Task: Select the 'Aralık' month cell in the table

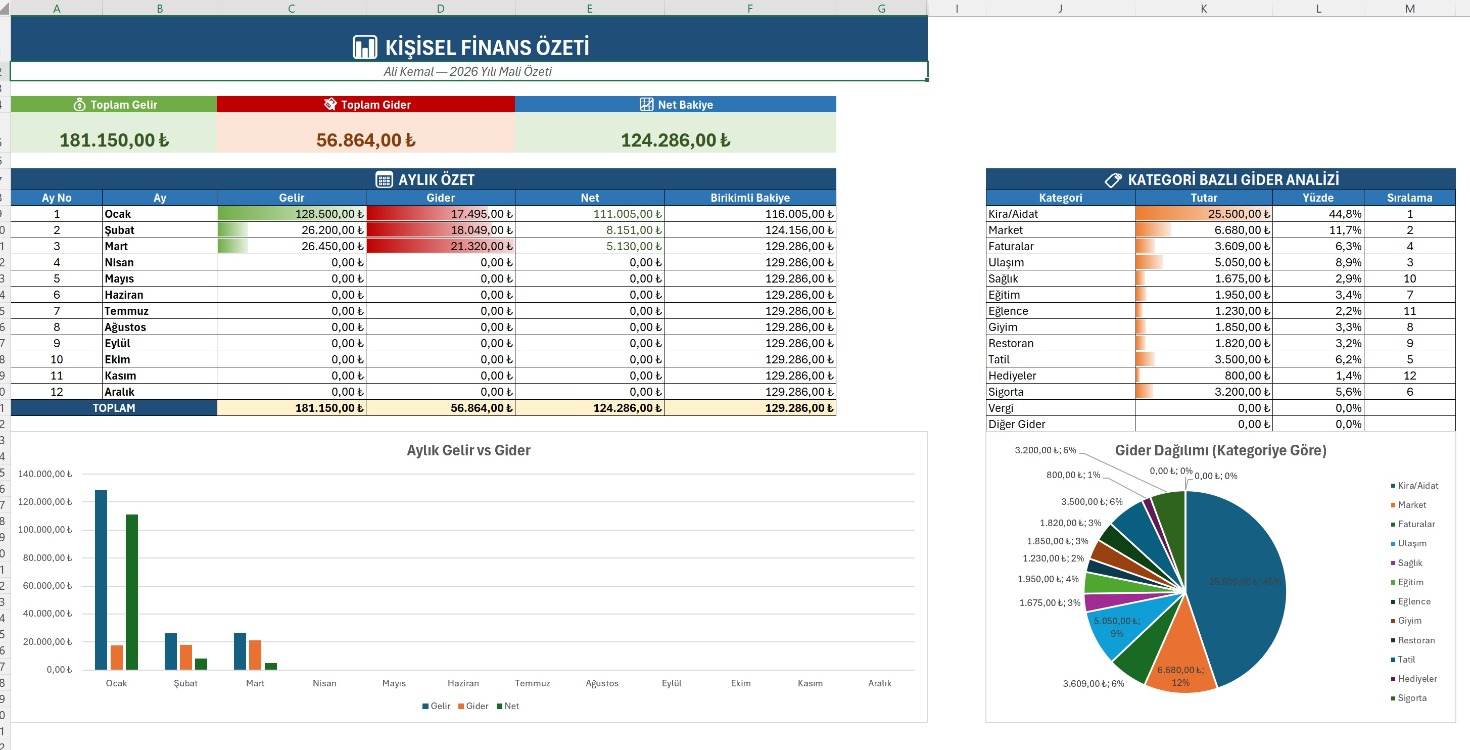Action: pos(160,392)
